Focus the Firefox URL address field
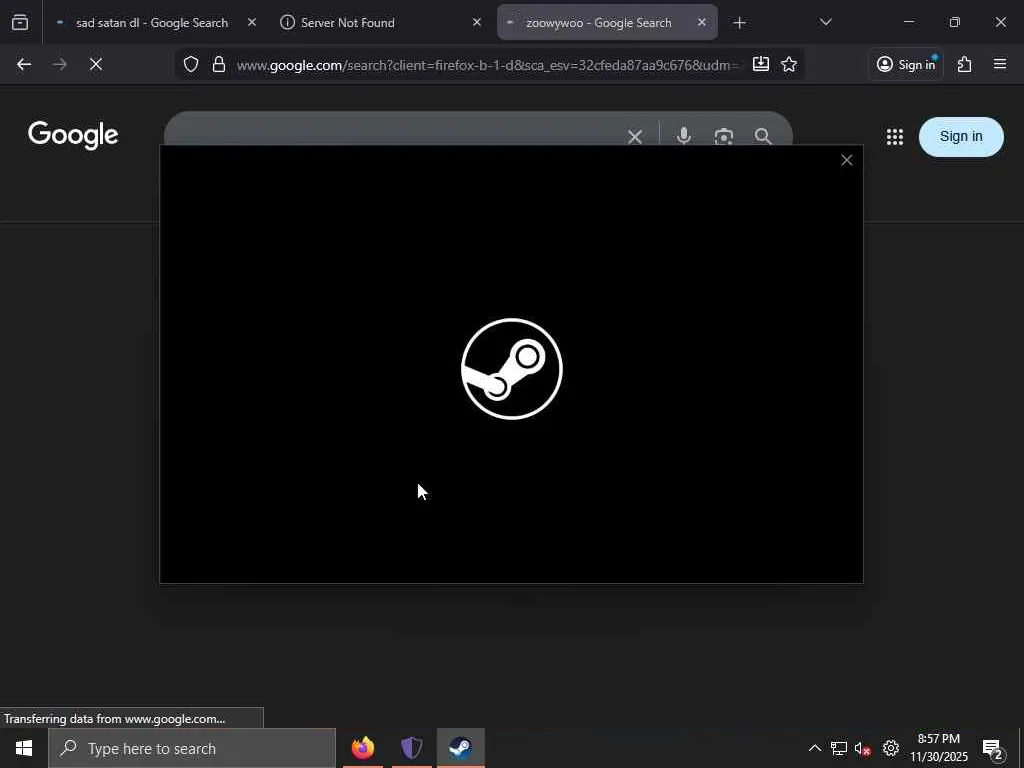The width and height of the screenshot is (1024, 768). (x=487, y=65)
